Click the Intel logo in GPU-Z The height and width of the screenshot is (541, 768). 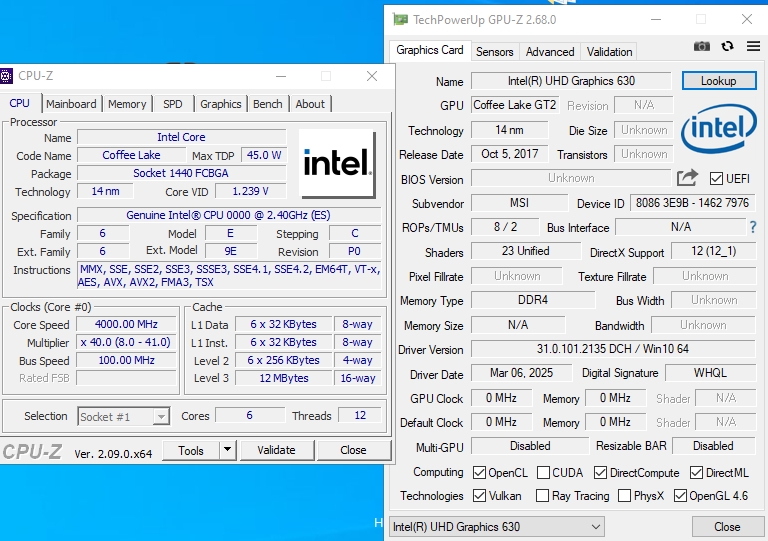[719, 128]
